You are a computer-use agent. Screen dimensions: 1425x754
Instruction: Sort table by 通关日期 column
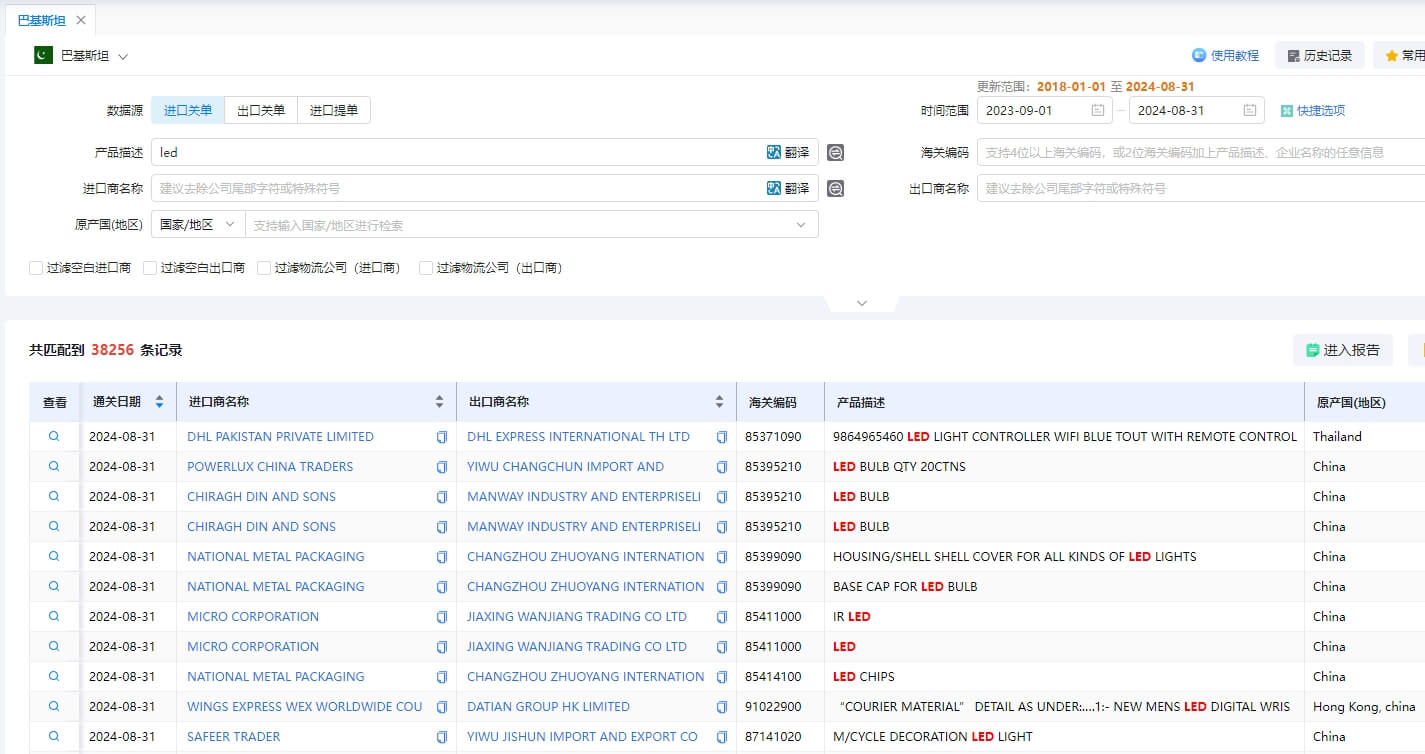point(159,402)
